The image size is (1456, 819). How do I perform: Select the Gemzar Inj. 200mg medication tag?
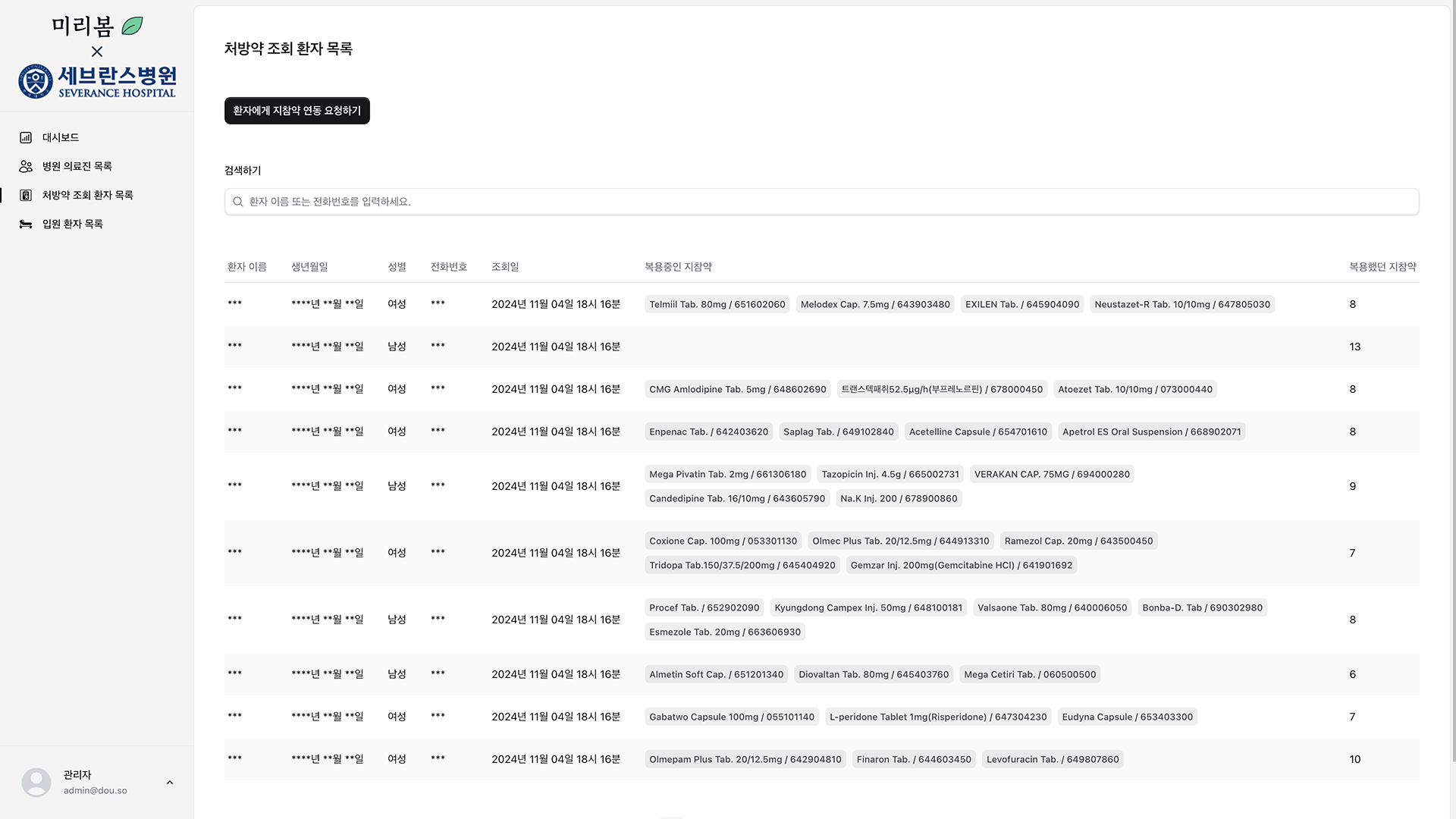pyautogui.click(x=961, y=565)
